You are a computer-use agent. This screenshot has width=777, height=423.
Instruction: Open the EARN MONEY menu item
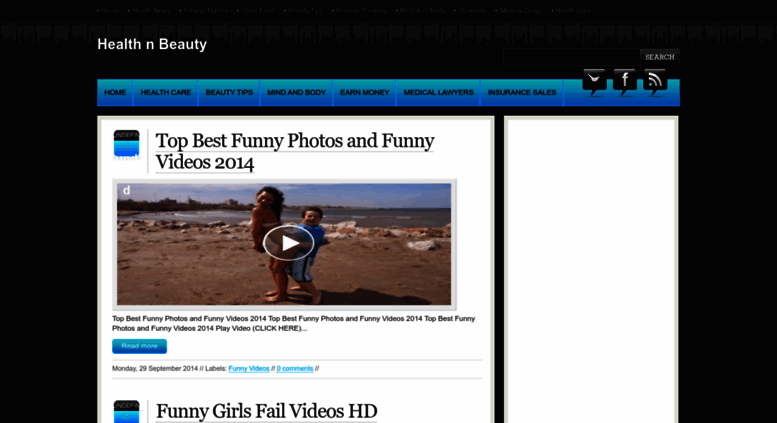click(365, 93)
